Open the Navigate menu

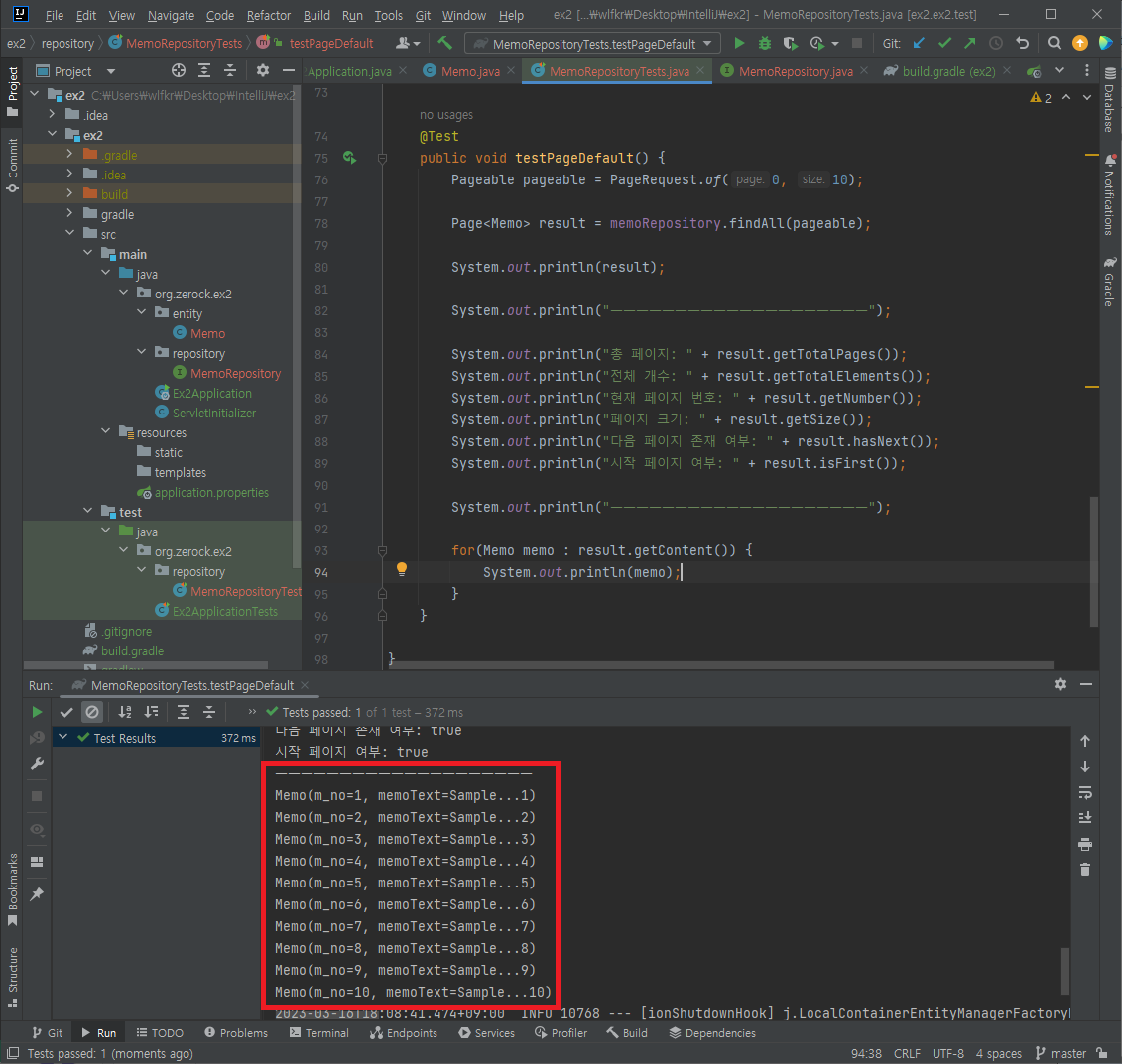(x=171, y=15)
